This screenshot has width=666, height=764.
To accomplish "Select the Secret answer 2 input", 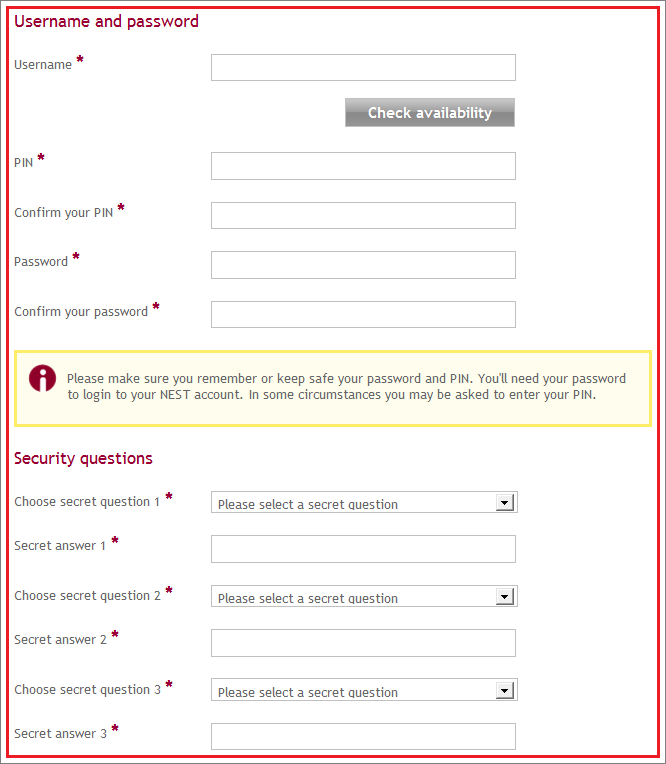I will pos(363,643).
